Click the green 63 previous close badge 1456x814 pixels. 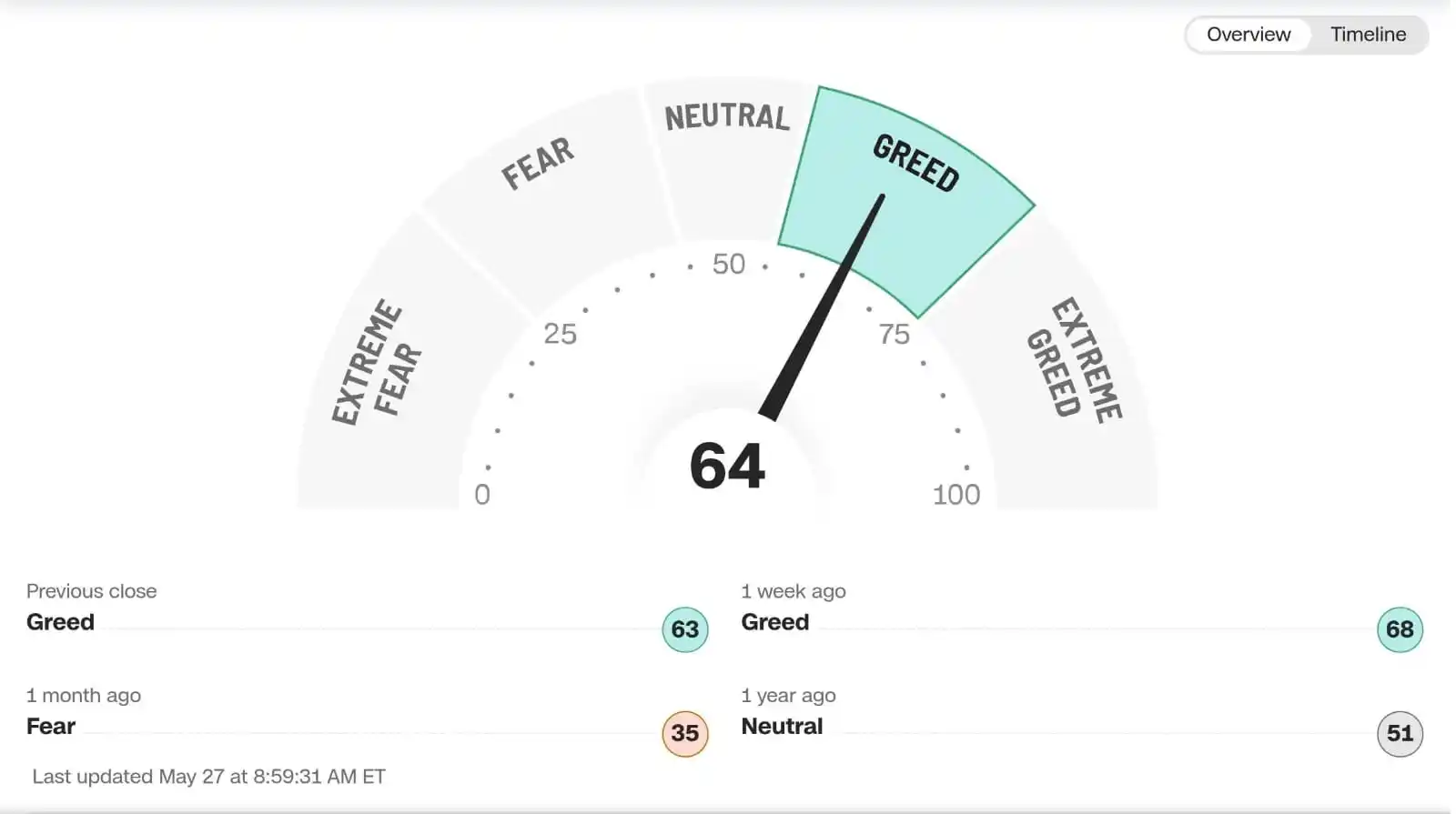685,629
